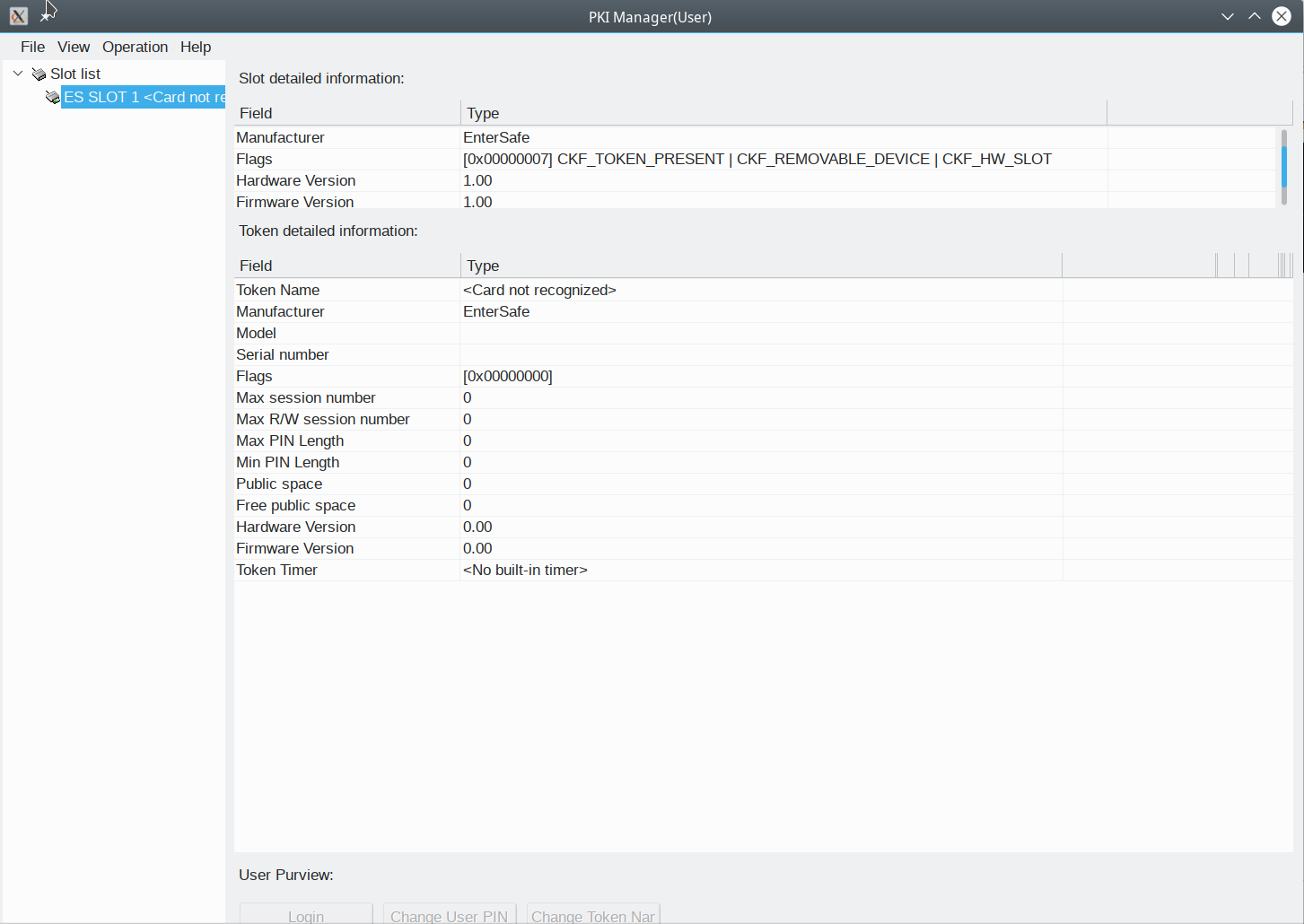Click the PKI Manager application icon in titlebar
Viewport: 1304px width, 924px height.
coord(18,16)
